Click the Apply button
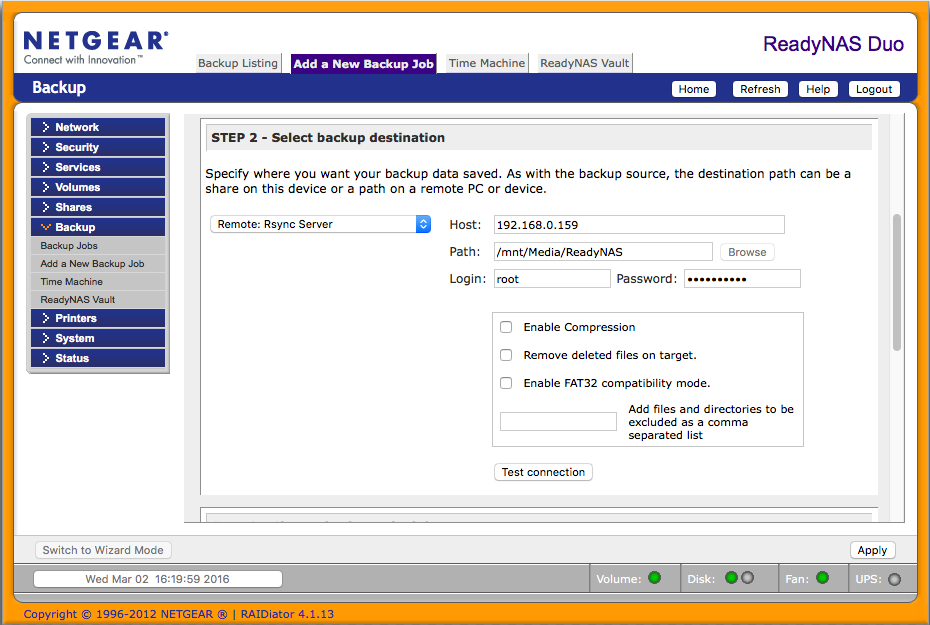The width and height of the screenshot is (930, 625). click(x=872, y=550)
